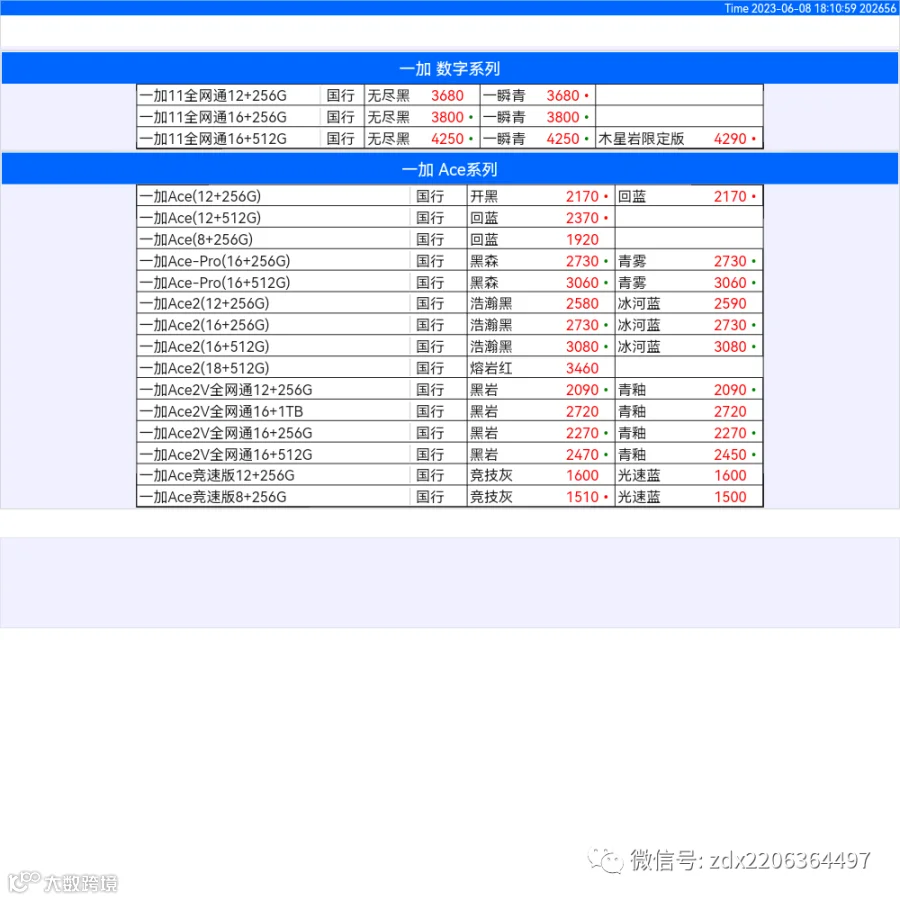
Task: Click "青雾" in the Ace-Pro(16+256G) row
Action: tap(632, 261)
